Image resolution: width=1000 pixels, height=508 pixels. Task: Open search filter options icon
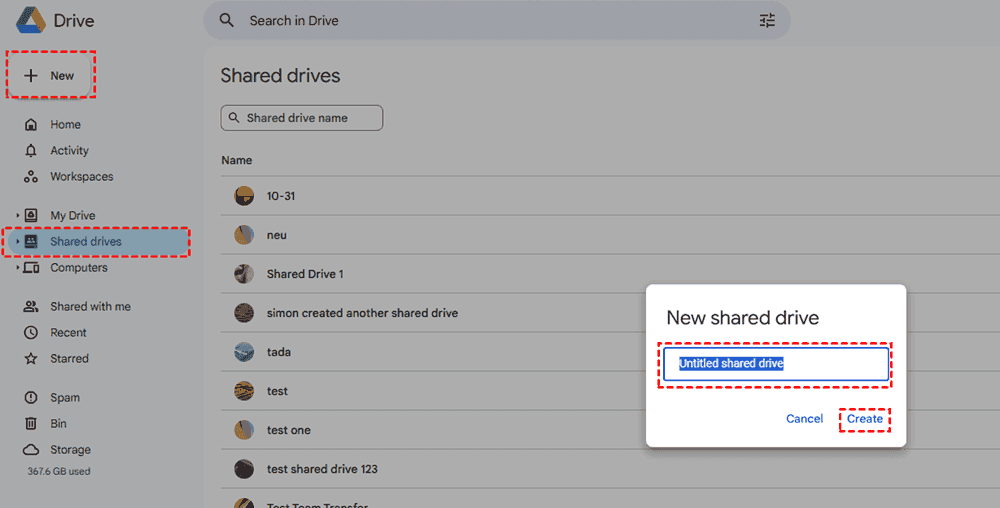767,20
